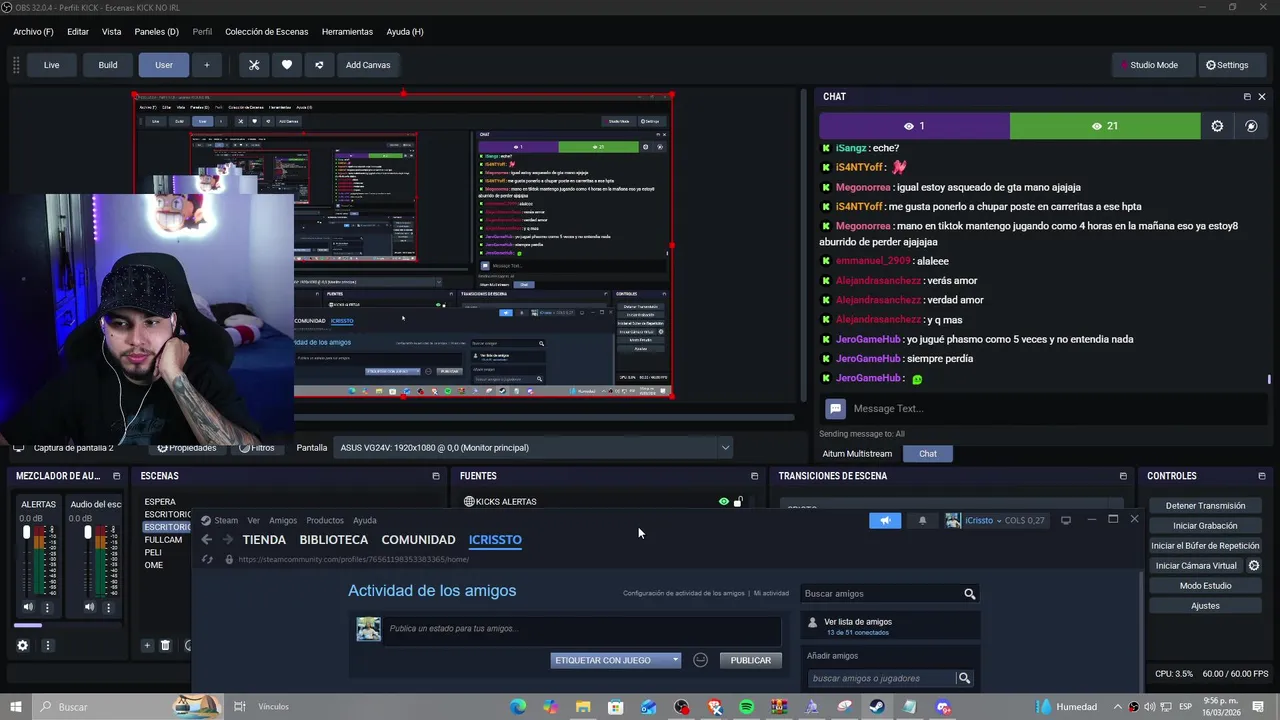Click PUBLICAR button in Steam

pos(750,660)
